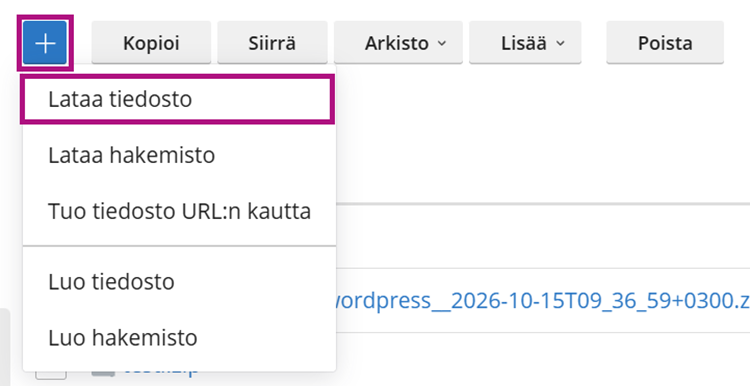Click the Poista button
This screenshot has height=386, width=750.
point(665,43)
